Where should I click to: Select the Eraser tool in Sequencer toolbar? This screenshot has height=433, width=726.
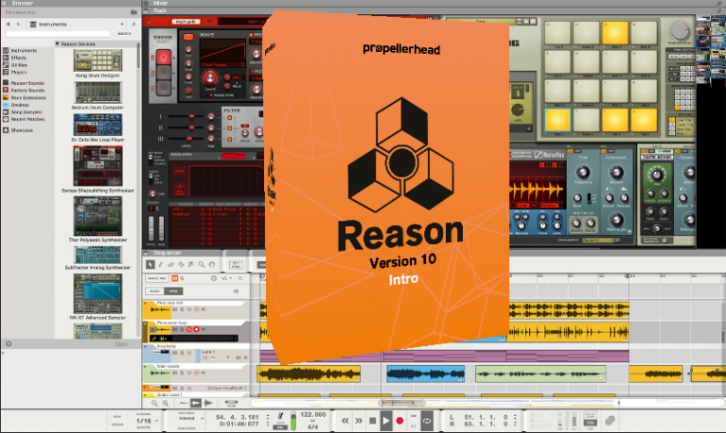(171, 264)
